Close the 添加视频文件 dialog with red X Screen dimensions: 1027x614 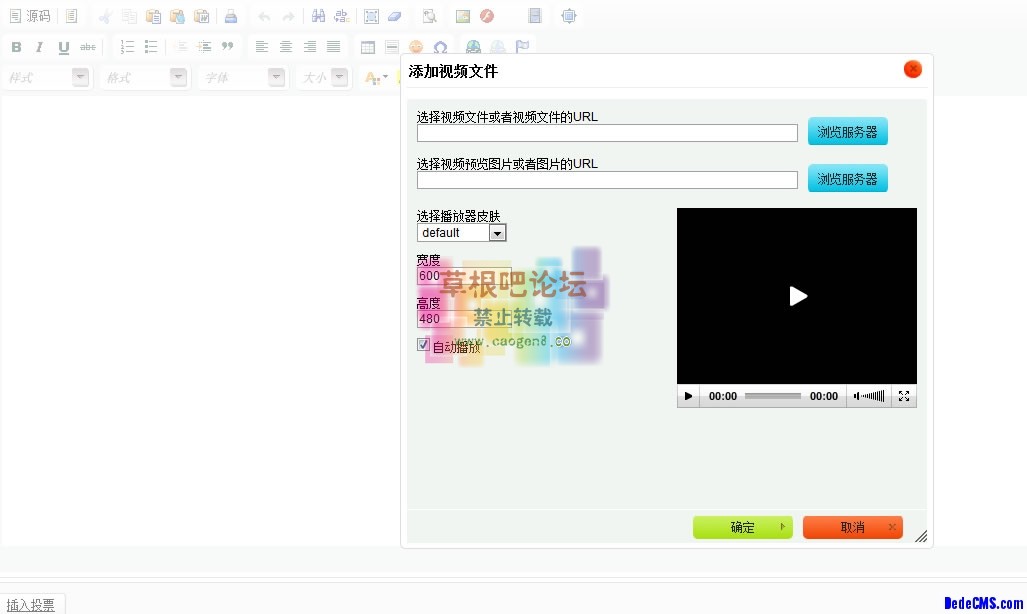tap(912, 69)
